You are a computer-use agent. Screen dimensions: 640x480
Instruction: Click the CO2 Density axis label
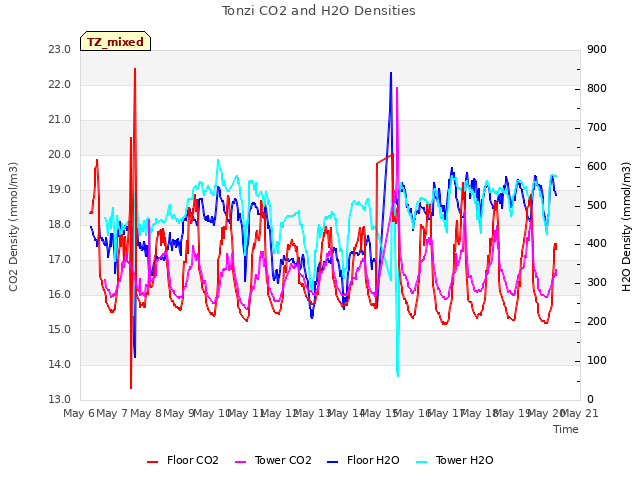pyautogui.click(x=13, y=227)
